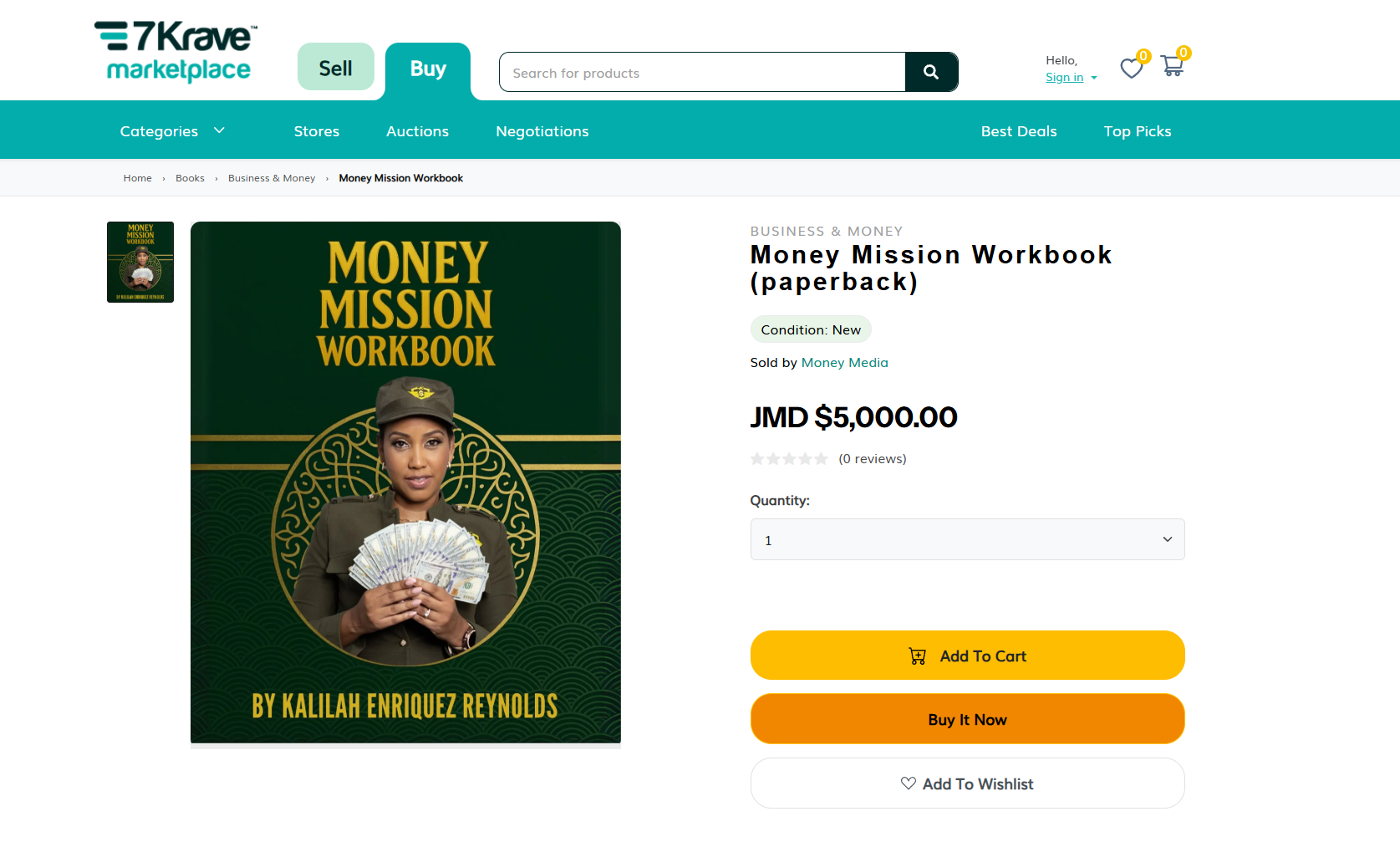The width and height of the screenshot is (1400, 842).
Task: Open the wishlist heart icon in header
Action: pos(1132,68)
